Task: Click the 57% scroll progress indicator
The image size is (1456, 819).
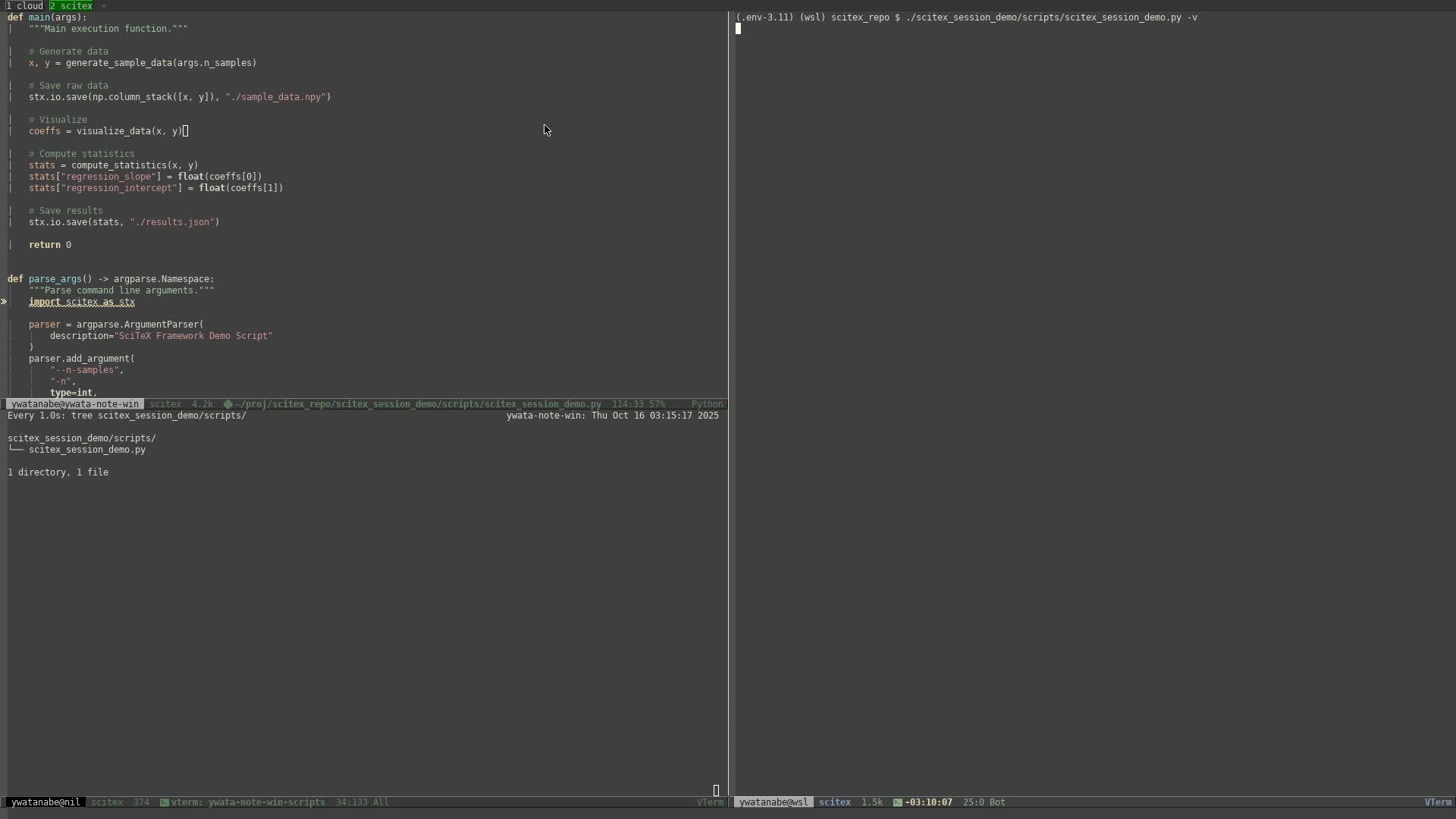Action: tap(660, 404)
